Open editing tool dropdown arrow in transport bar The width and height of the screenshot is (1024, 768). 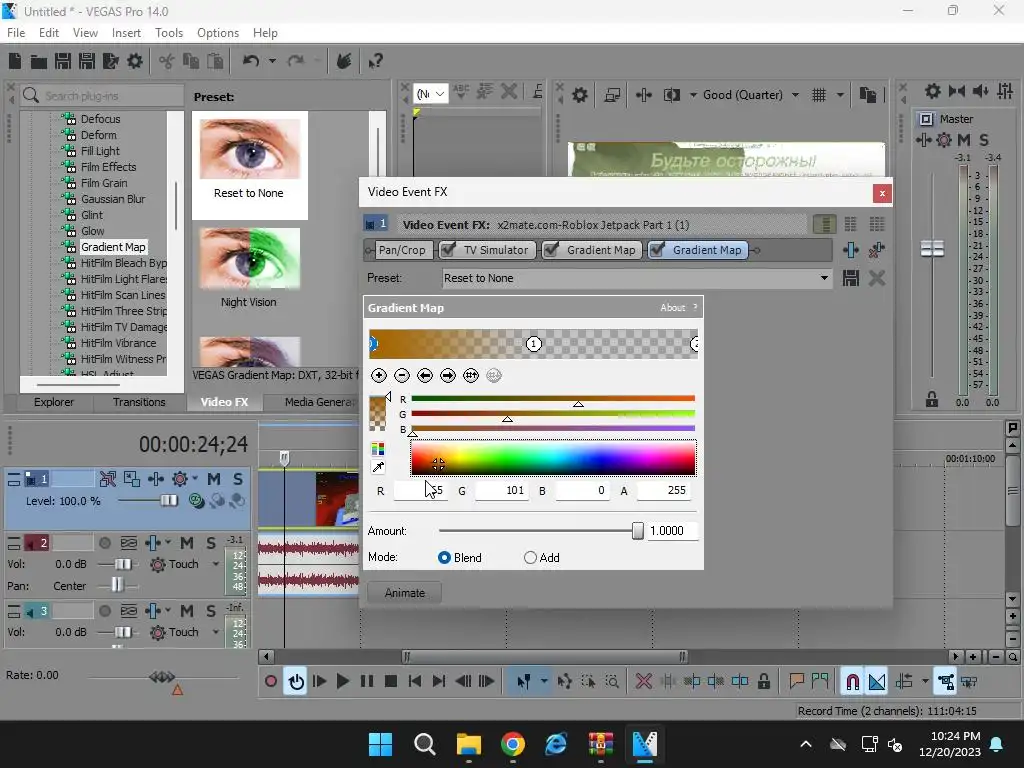click(x=544, y=682)
